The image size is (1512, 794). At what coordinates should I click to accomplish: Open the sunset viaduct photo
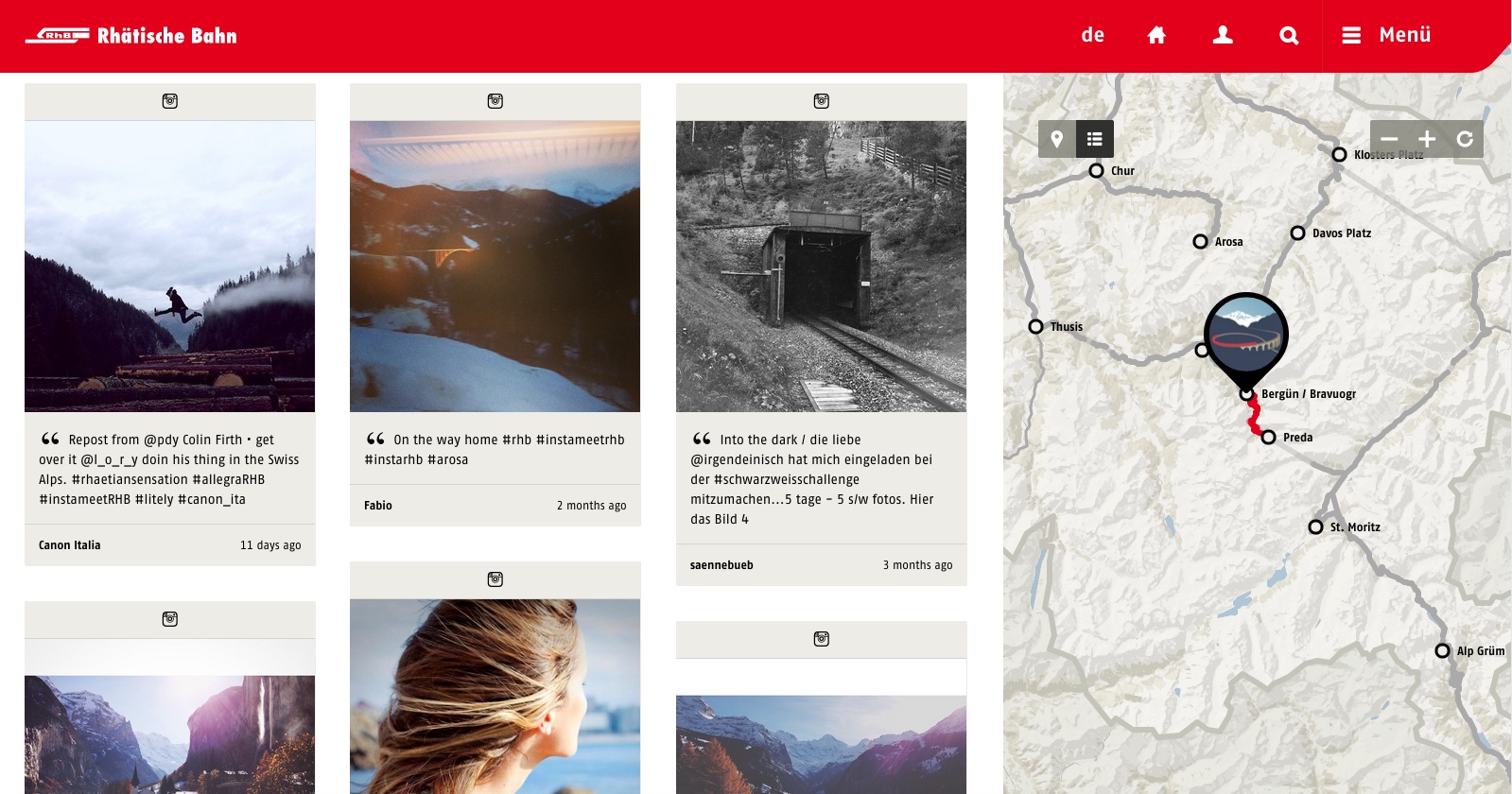[x=495, y=267]
